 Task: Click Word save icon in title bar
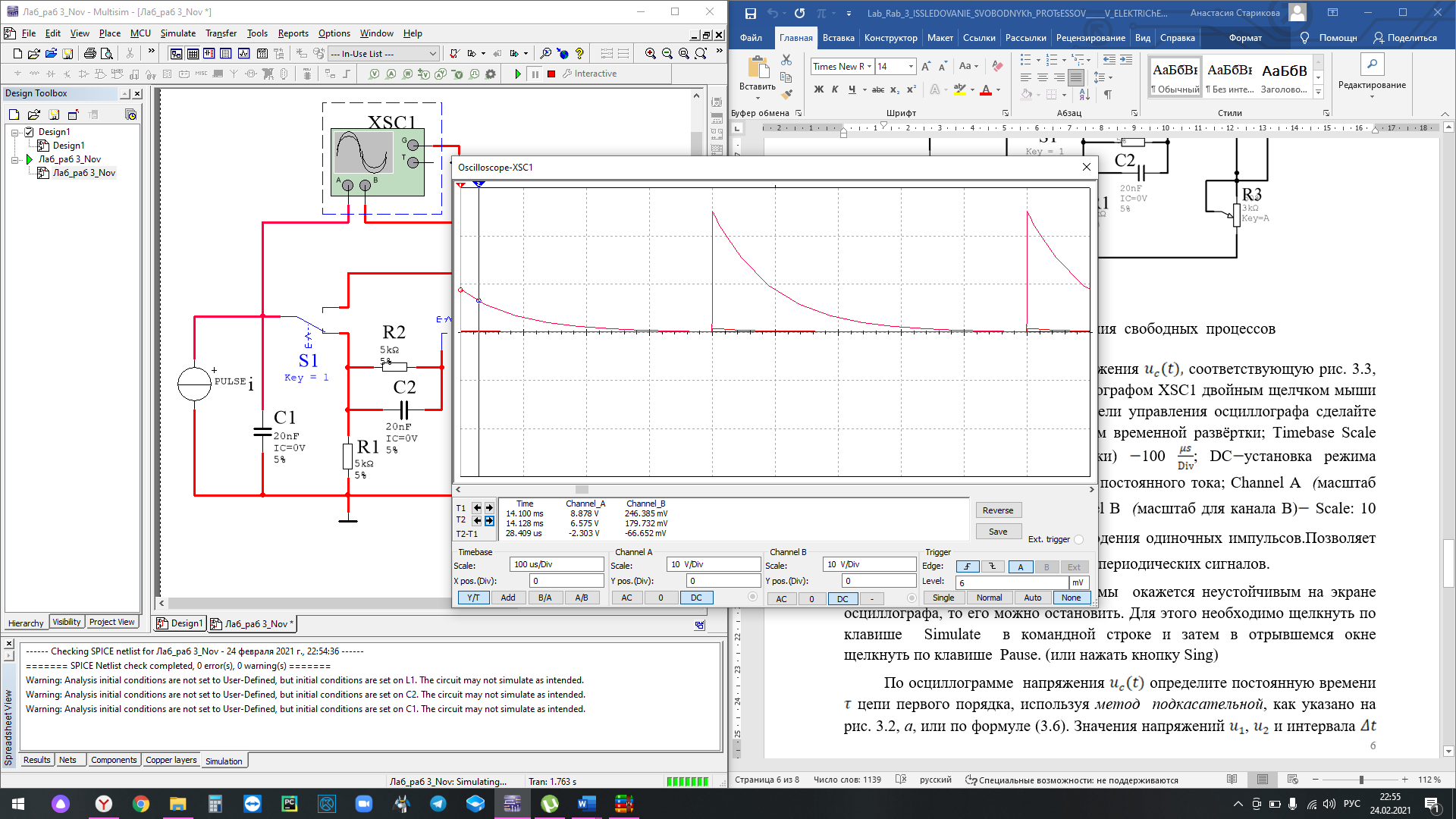coord(750,13)
